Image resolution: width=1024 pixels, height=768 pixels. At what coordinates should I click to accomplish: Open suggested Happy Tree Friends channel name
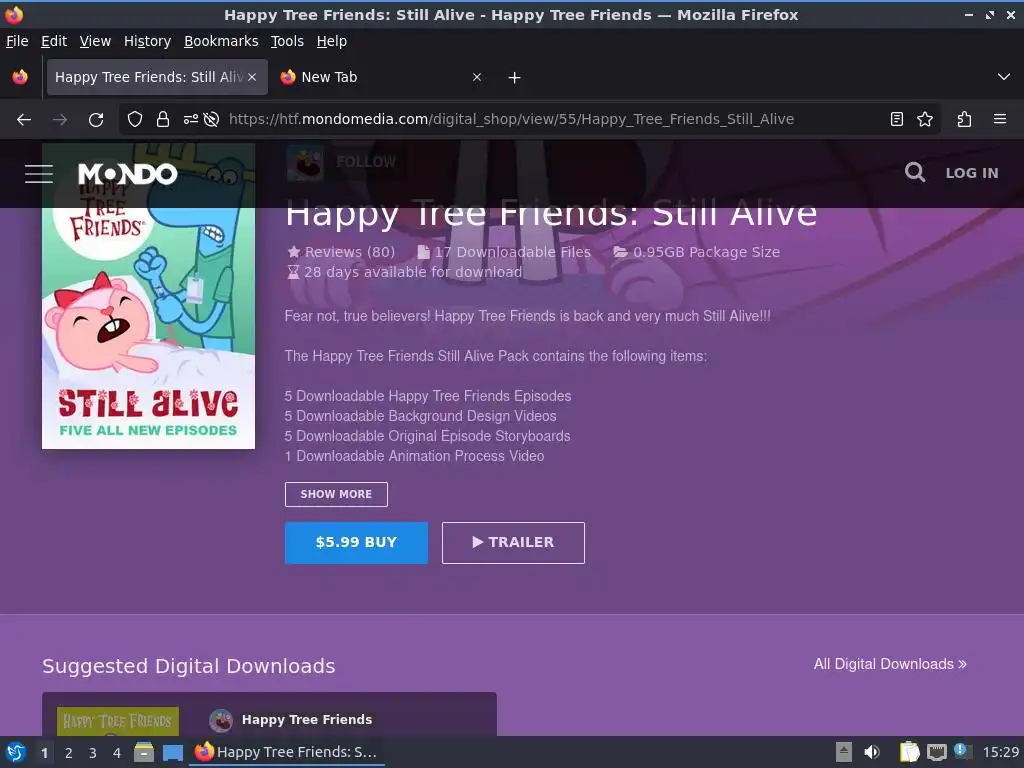pos(307,720)
